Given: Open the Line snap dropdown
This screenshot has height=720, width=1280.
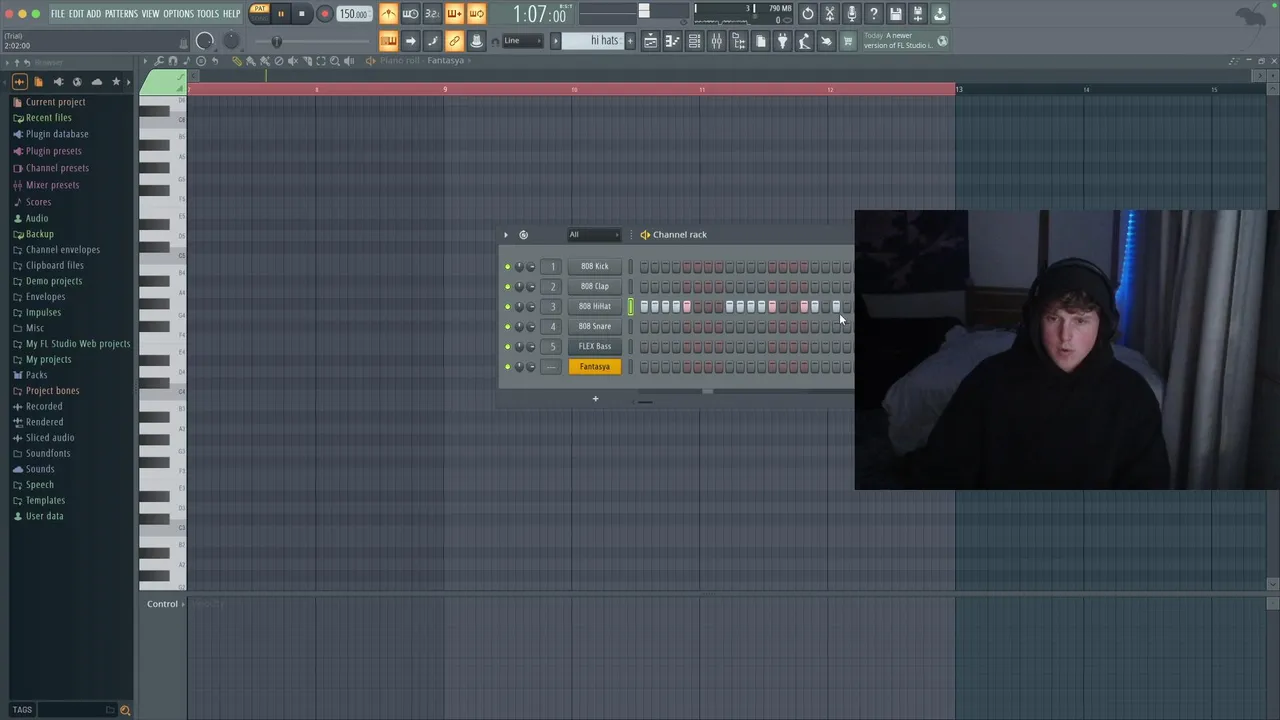Looking at the screenshot, I should click(523, 41).
